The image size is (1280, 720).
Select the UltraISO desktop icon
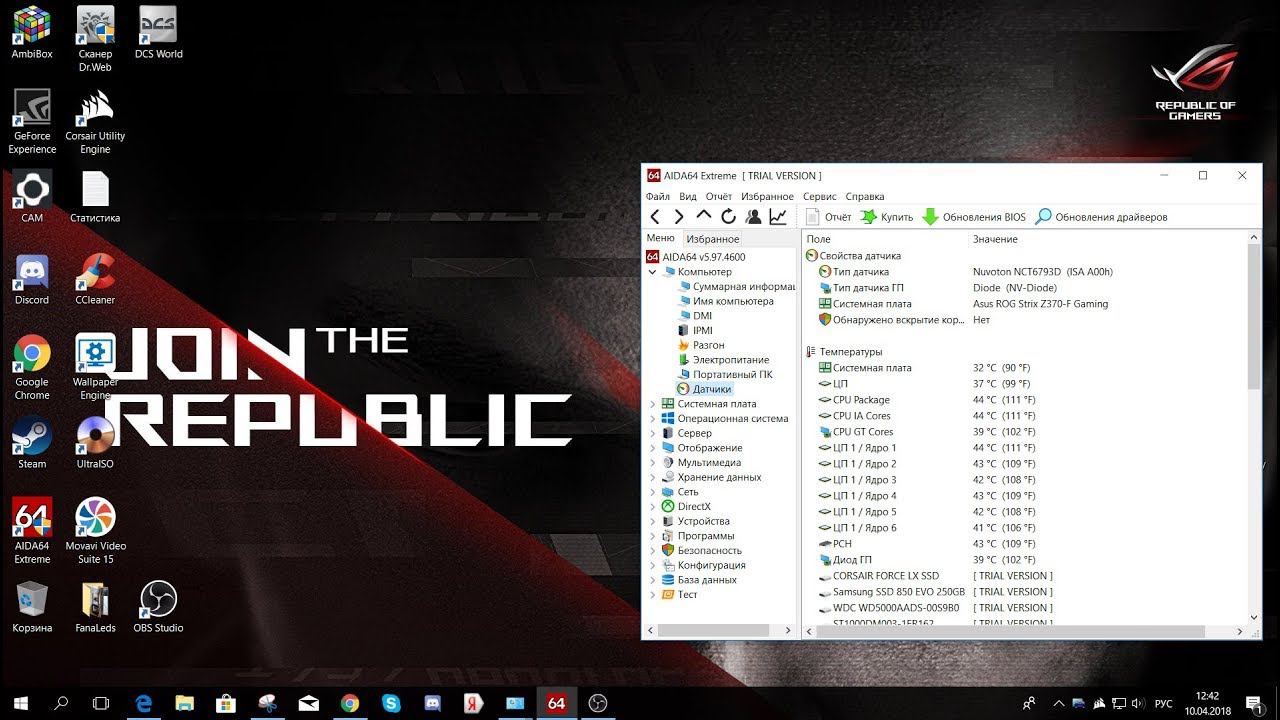95,443
